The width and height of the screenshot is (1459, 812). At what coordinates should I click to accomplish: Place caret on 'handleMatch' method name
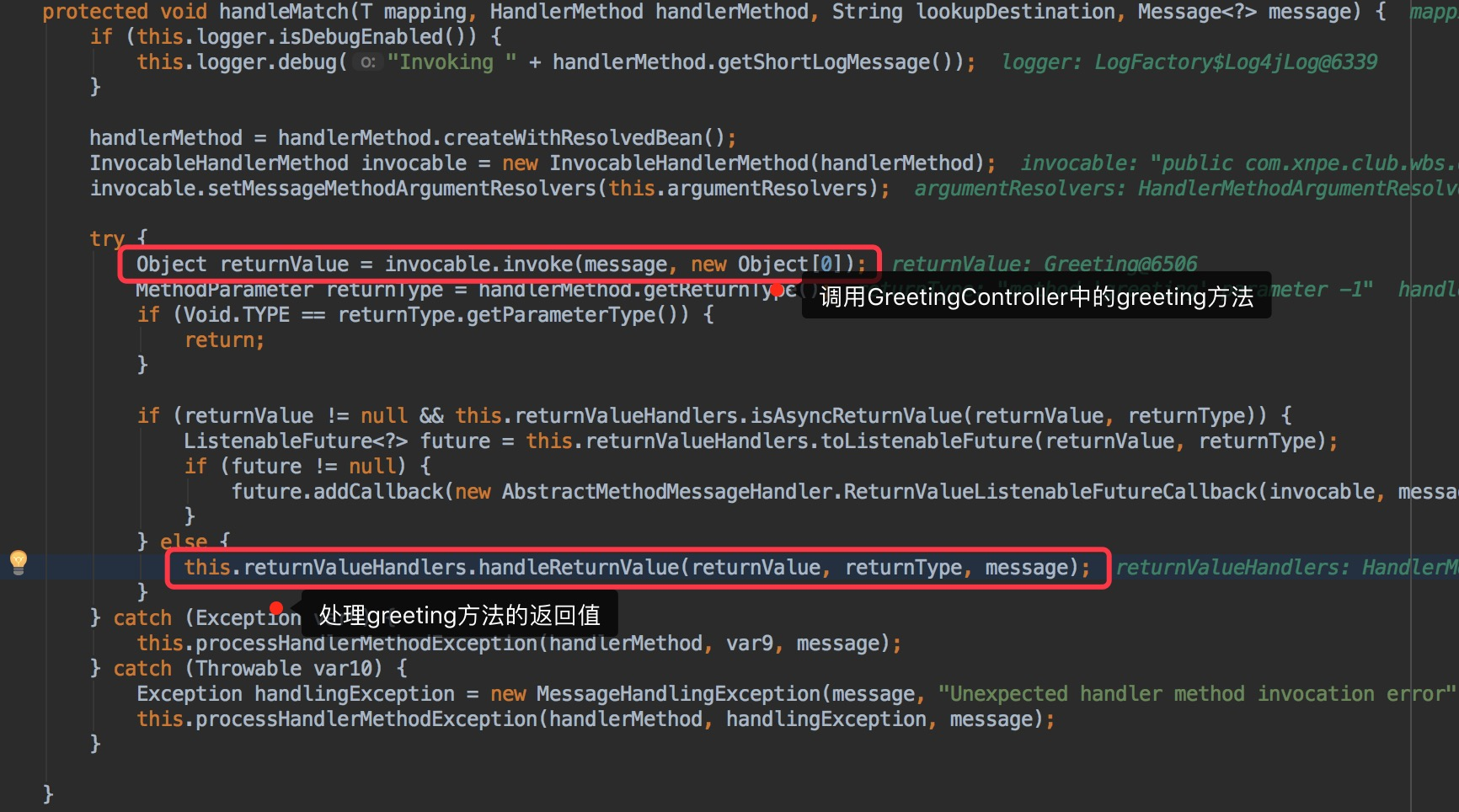pos(284,12)
